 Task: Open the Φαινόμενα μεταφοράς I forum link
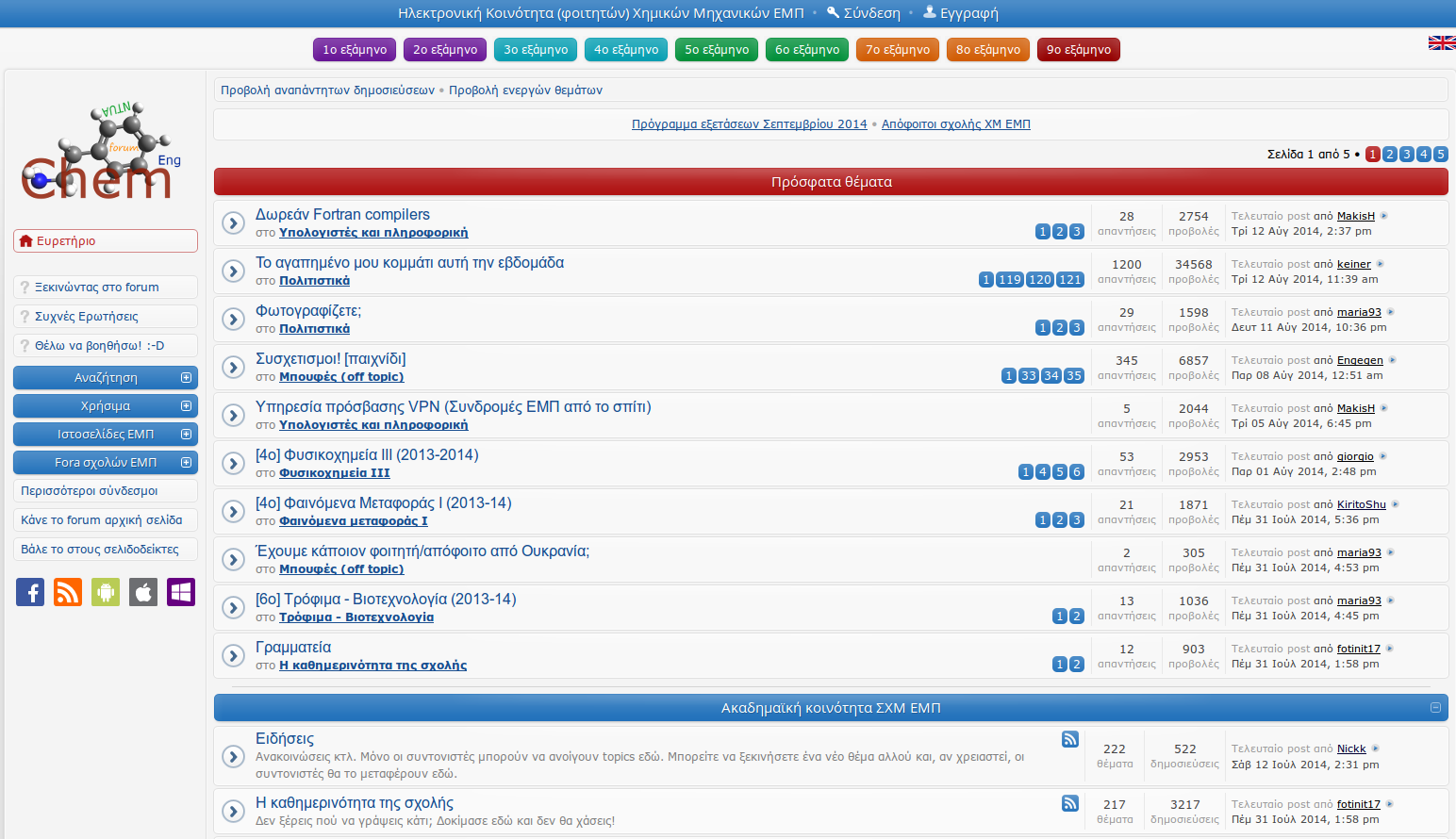354,520
